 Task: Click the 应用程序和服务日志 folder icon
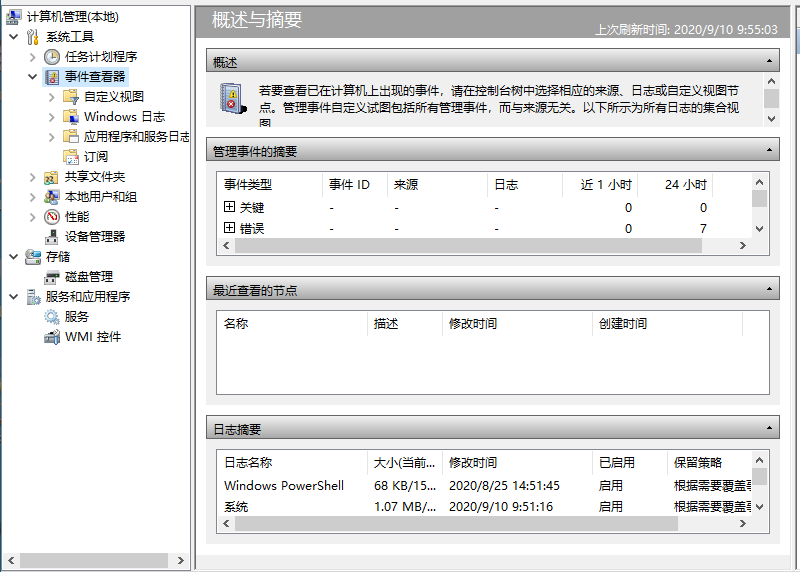tap(71, 137)
